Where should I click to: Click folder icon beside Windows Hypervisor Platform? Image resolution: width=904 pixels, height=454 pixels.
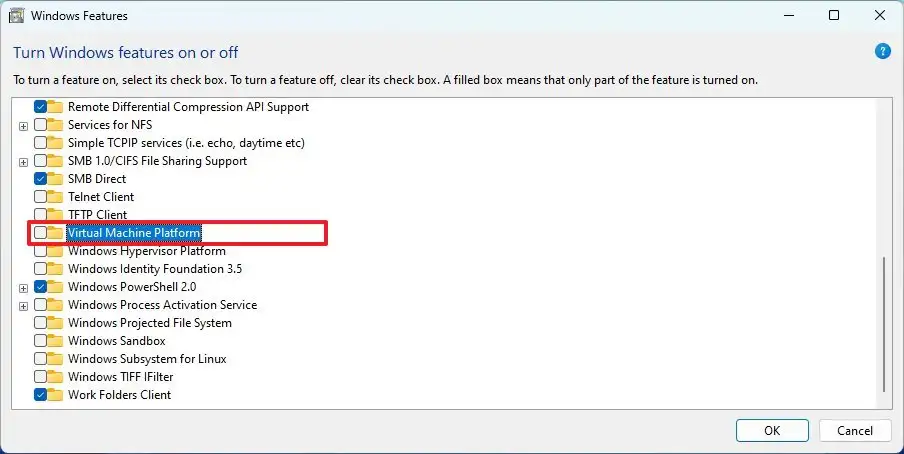pyautogui.click(x=55, y=251)
